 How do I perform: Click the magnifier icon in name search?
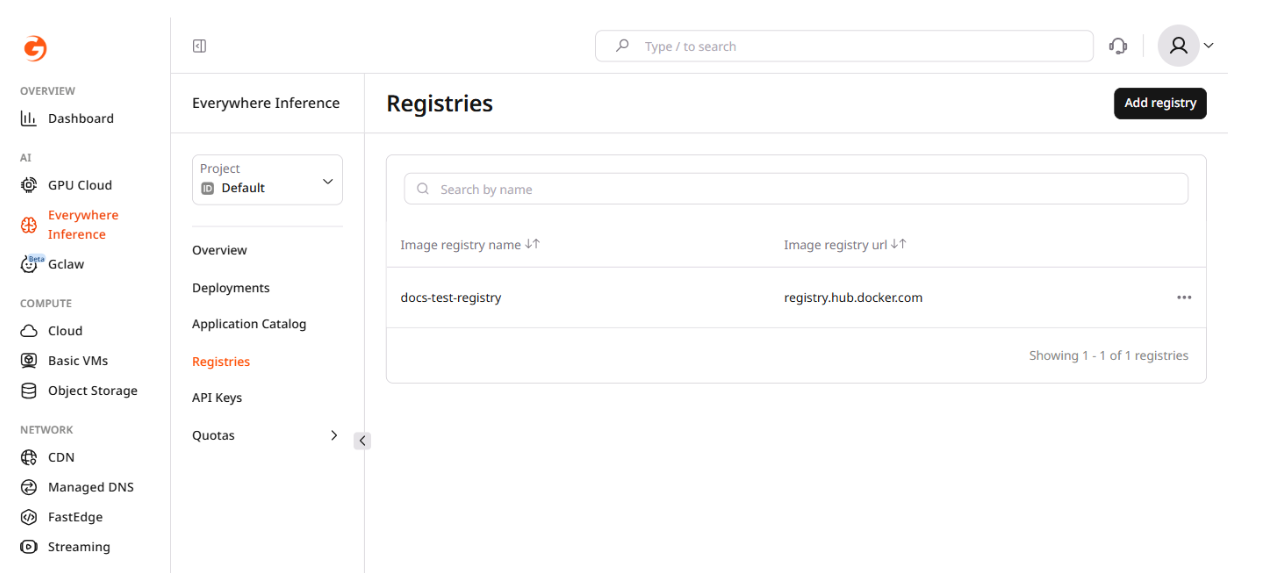point(423,189)
